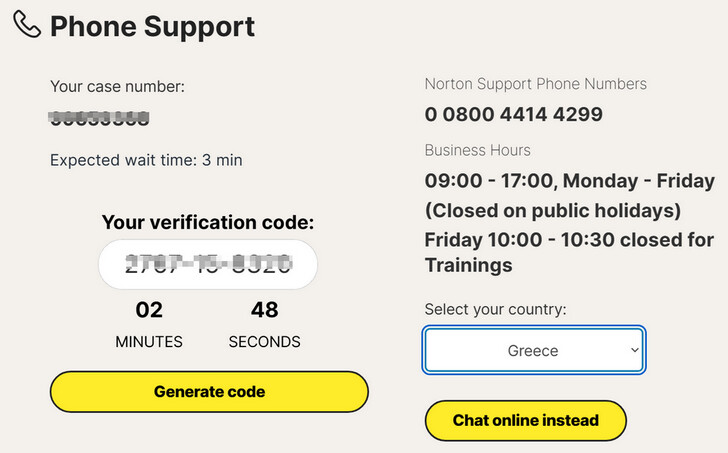Click the Phone Support heading
The height and width of the screenshot is (453, 728).
[152, 26]
